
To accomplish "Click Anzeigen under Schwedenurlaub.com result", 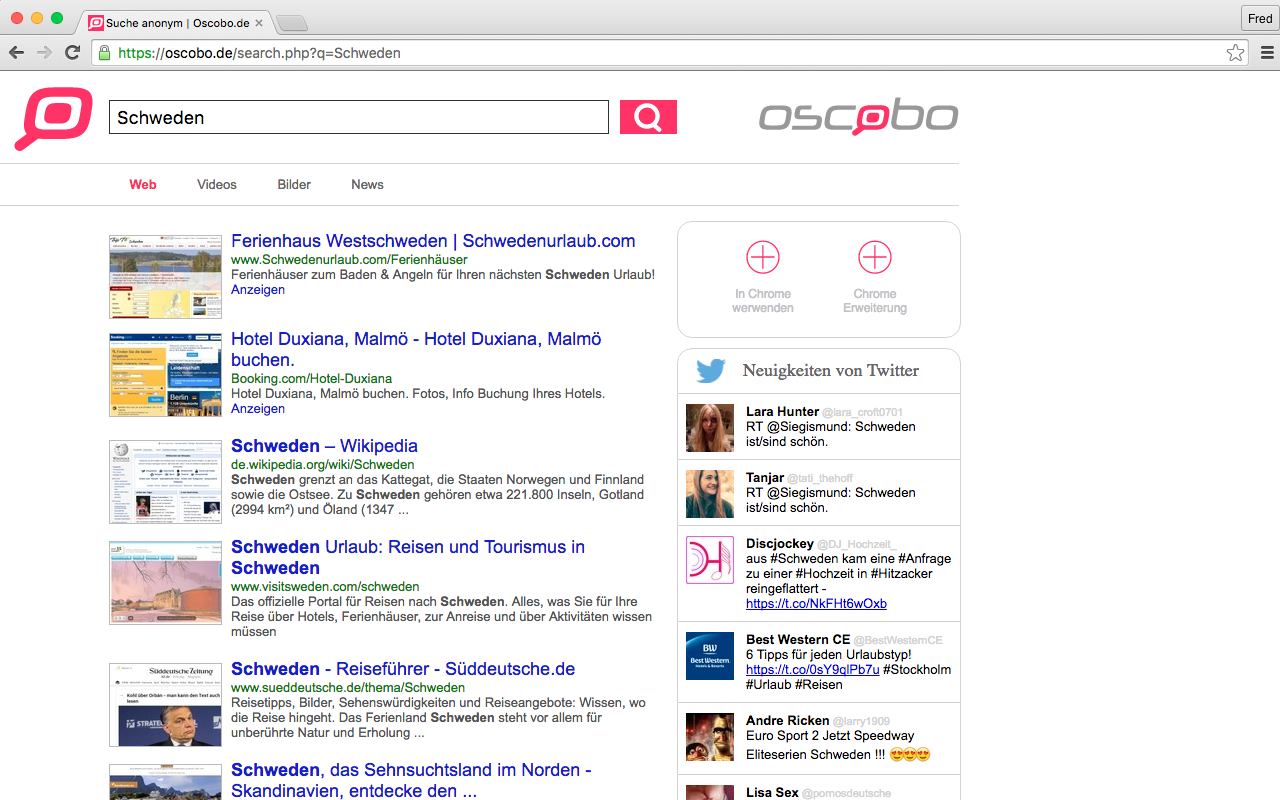I will click(x=258, y=290).
